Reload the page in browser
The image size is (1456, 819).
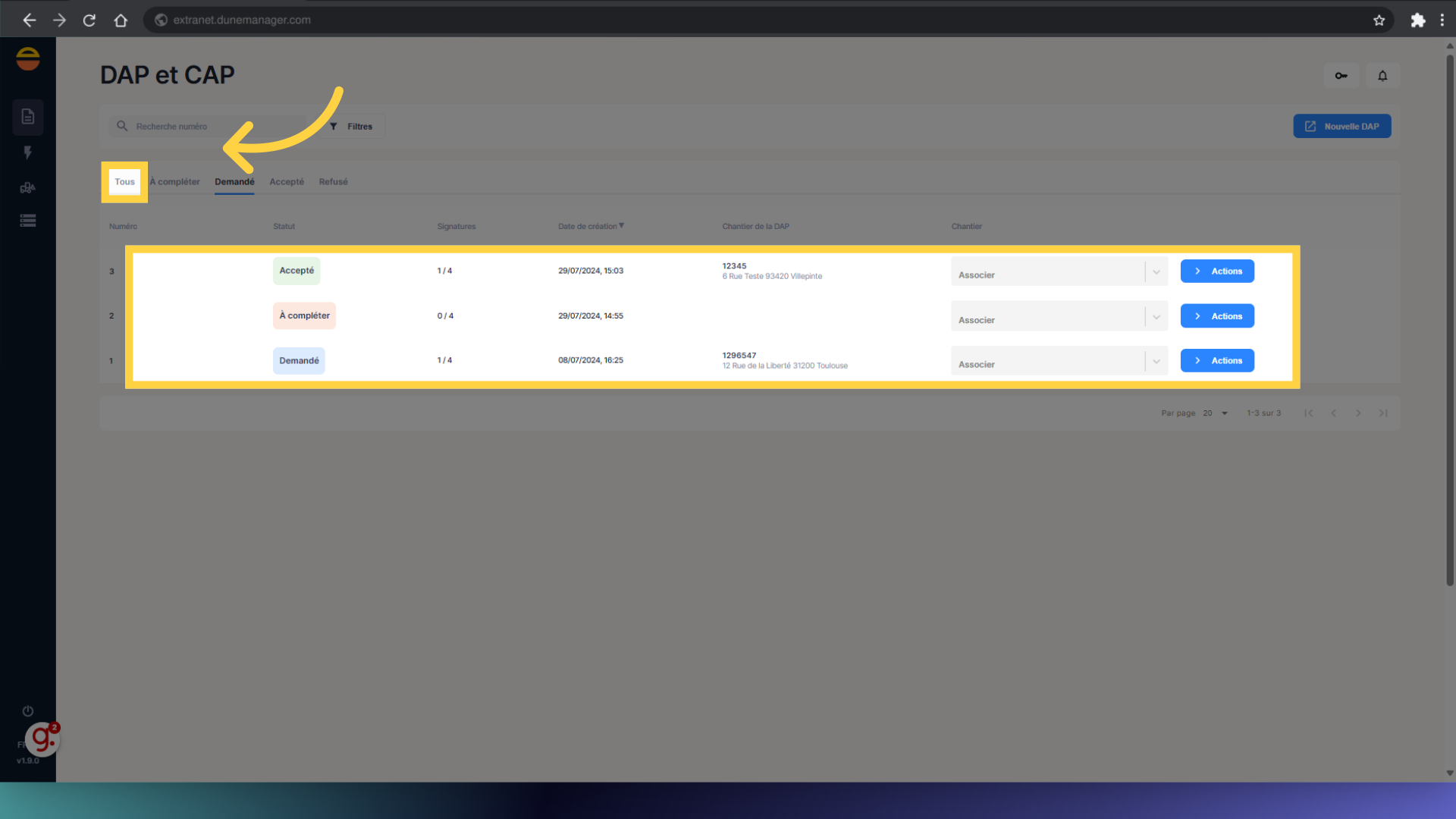point(89,20)
